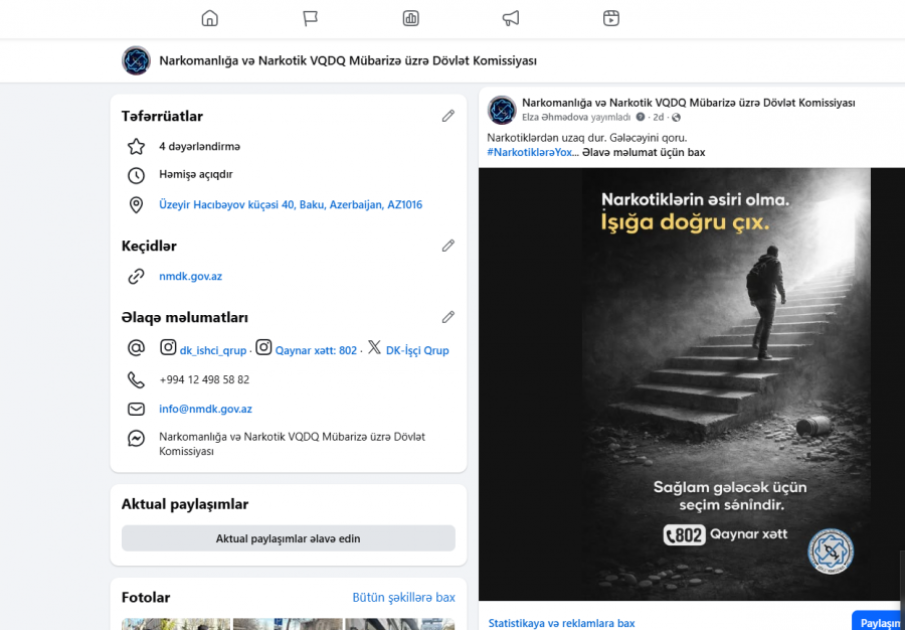Open the insights chart icon

[x=410, y=18]
